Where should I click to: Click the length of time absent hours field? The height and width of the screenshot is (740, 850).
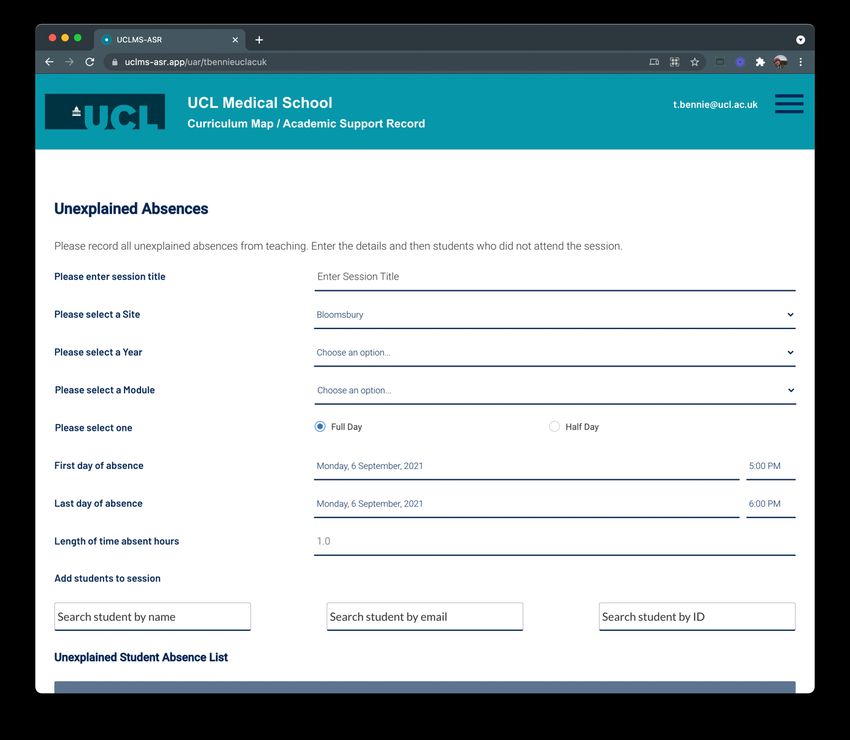[555, 542]
